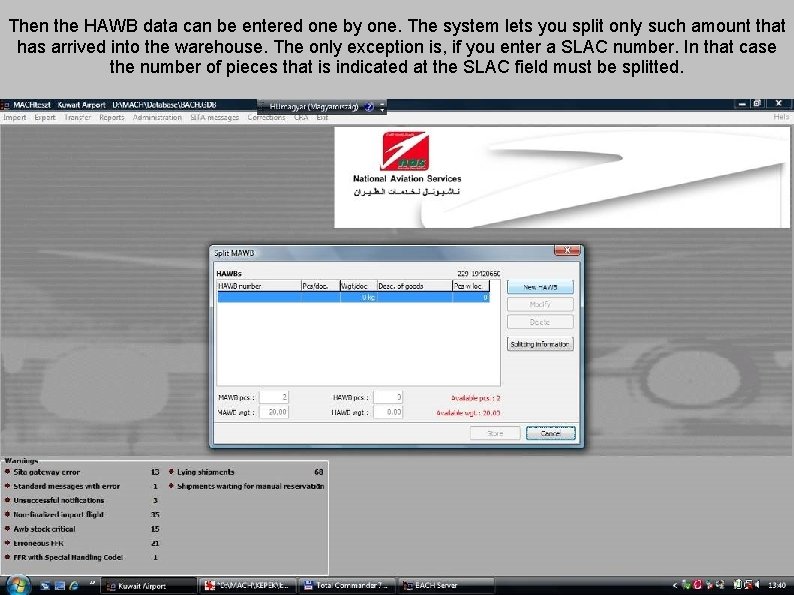Expand the quick launch overflow chevron
Image resolution: width=794 pixels, height=595 pixels.
click(x=92, y=583)
